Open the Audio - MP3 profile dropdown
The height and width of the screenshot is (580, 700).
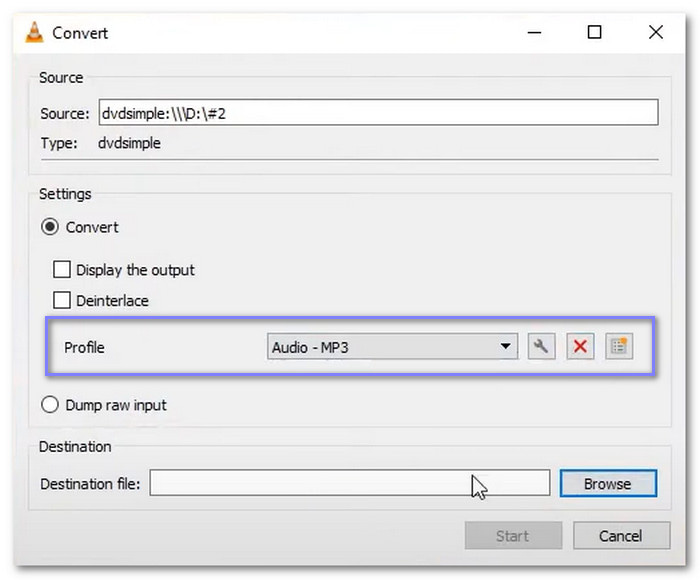[x=392, y=346]
